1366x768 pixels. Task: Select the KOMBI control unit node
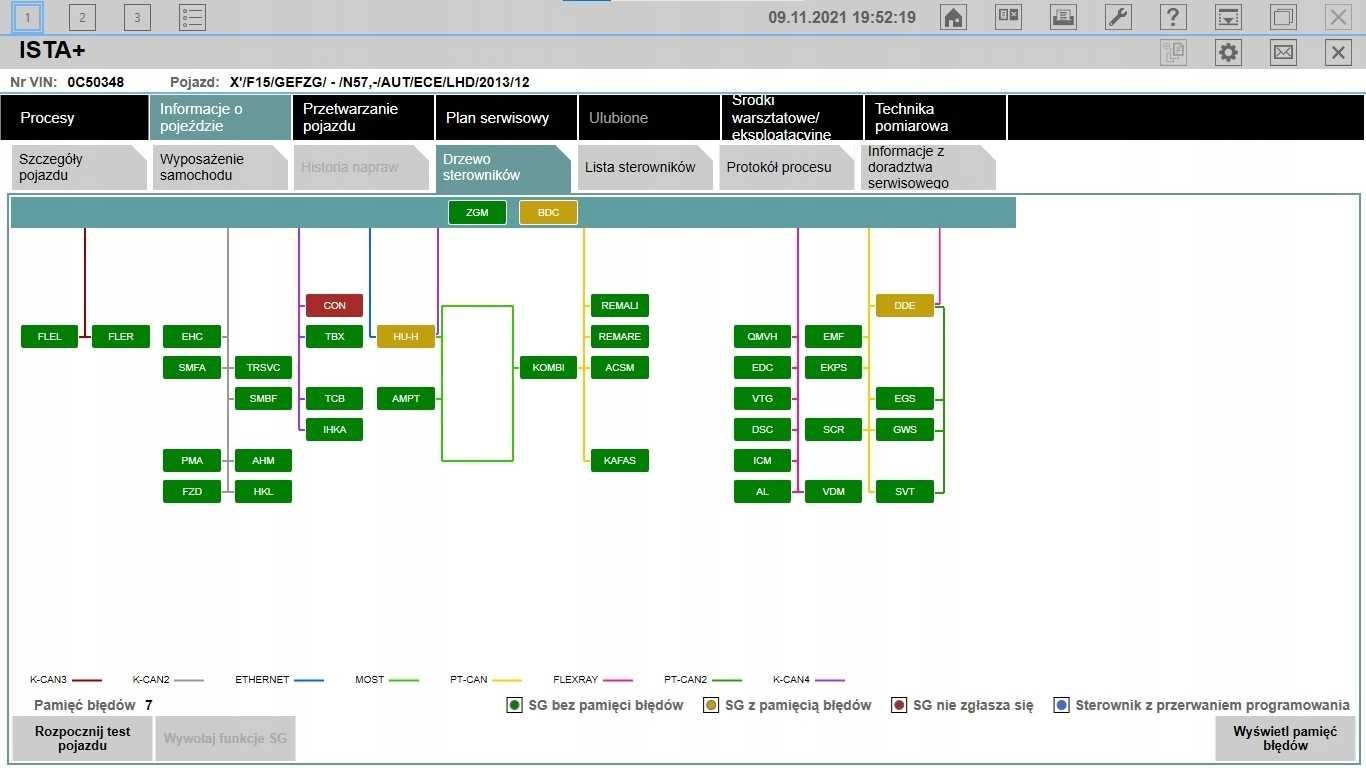point(548,368)
